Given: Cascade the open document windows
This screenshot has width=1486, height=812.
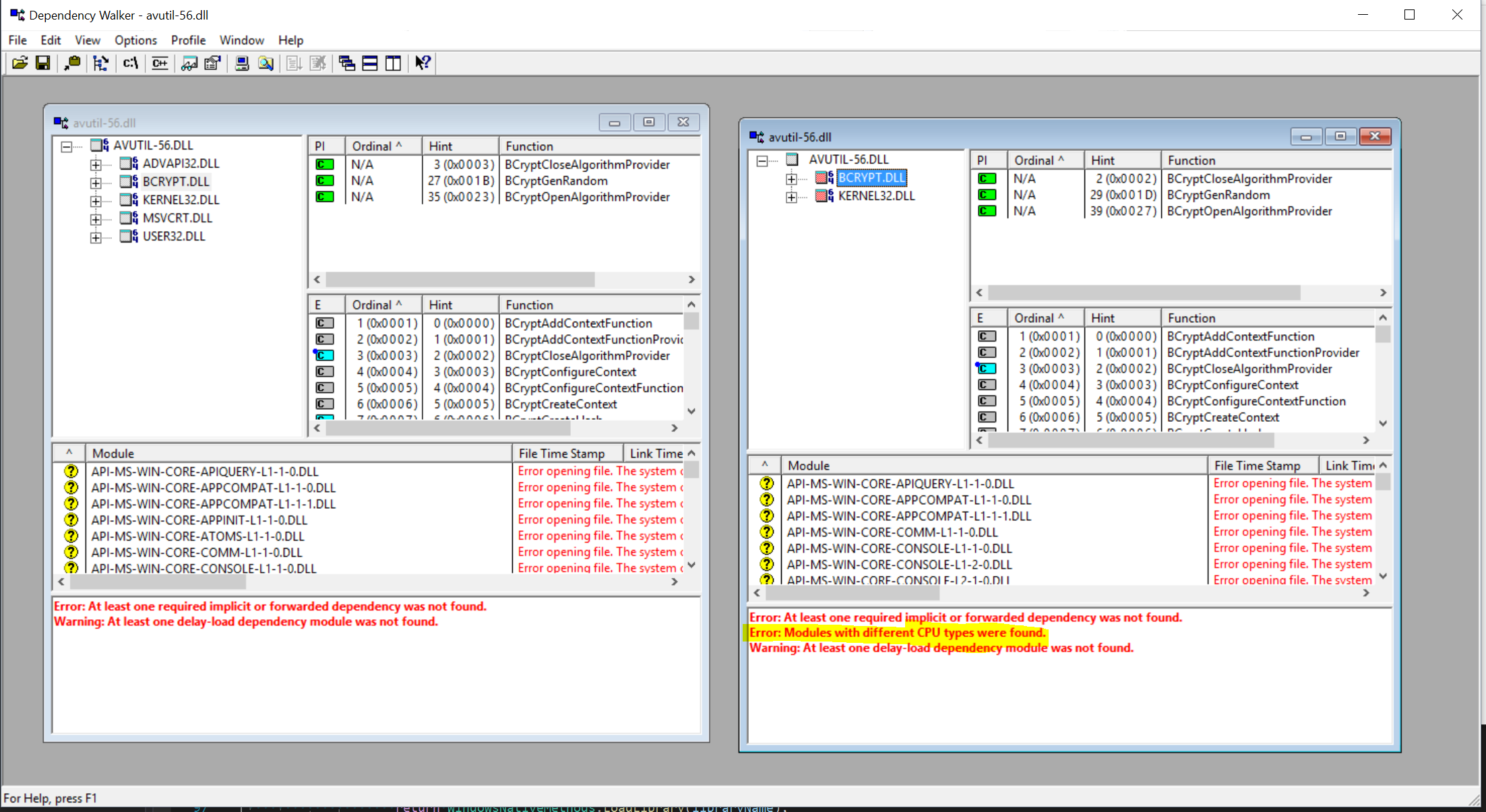Looking at the screenshot, I should click(x=346, y=63).
